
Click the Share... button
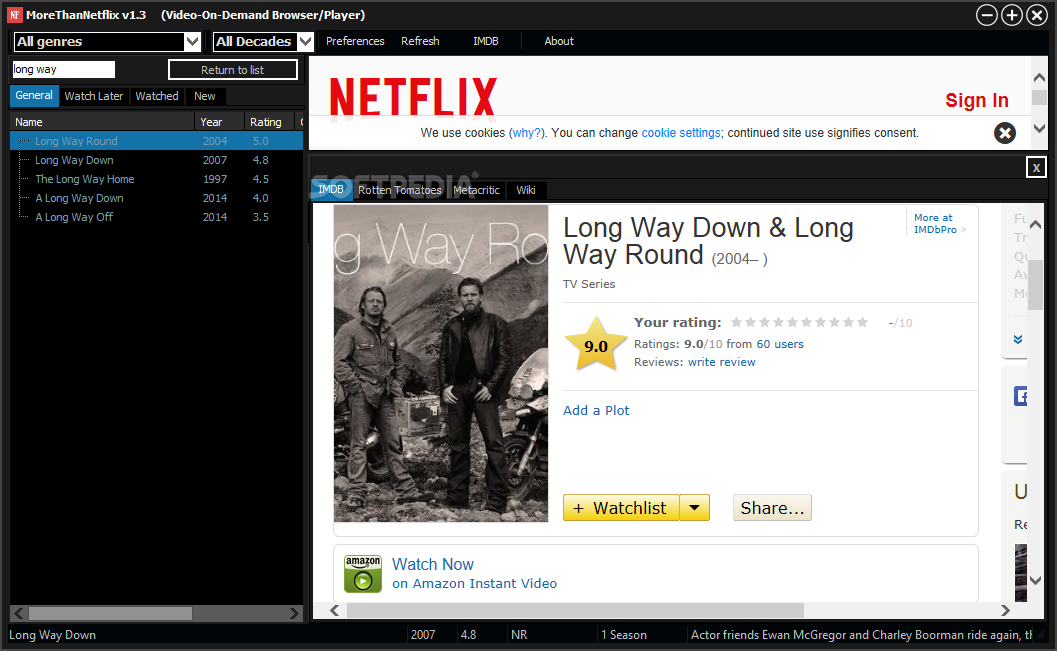(x=772, y=507)
